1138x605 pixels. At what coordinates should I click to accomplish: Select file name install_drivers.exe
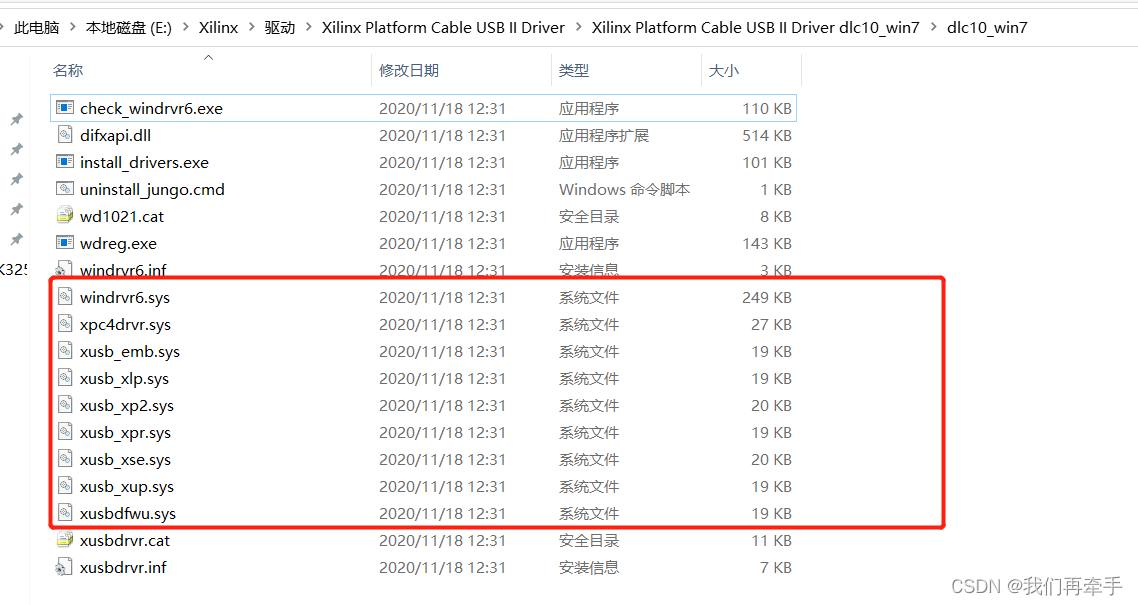click(x=144, y=162)
